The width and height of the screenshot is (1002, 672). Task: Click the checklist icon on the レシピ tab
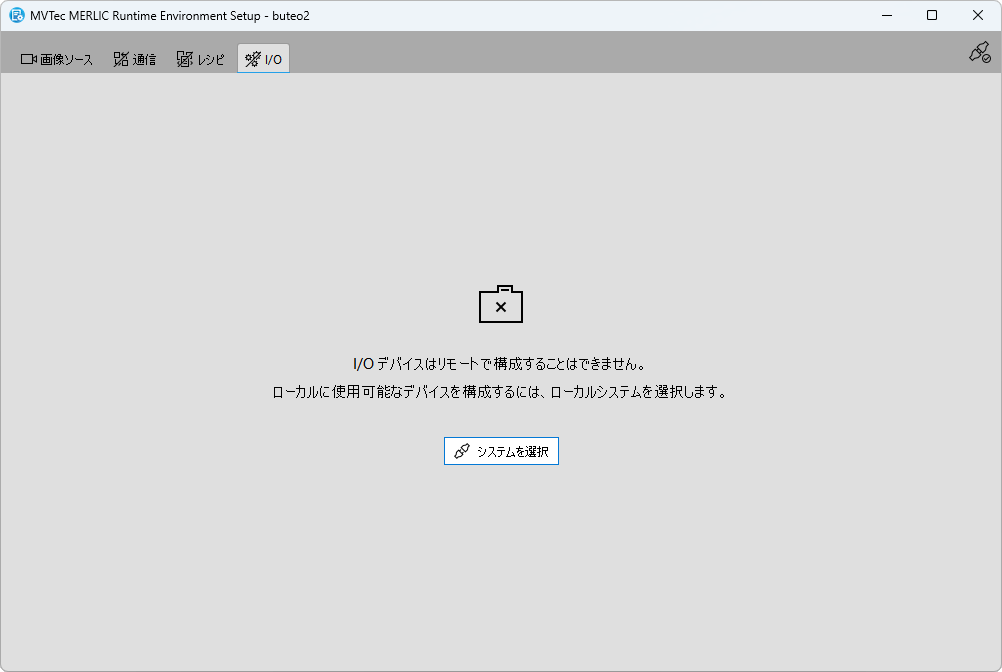click(184, 59)
